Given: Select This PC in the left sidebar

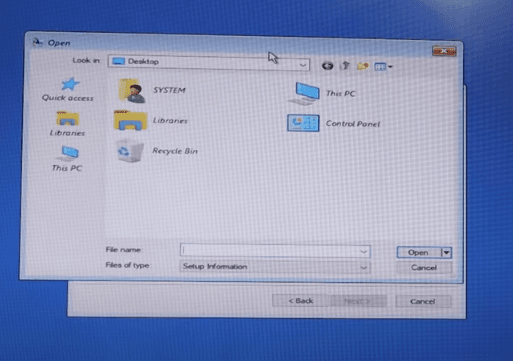Looking at the screenshot, I should pyautogui.click(x=67, y=159).
